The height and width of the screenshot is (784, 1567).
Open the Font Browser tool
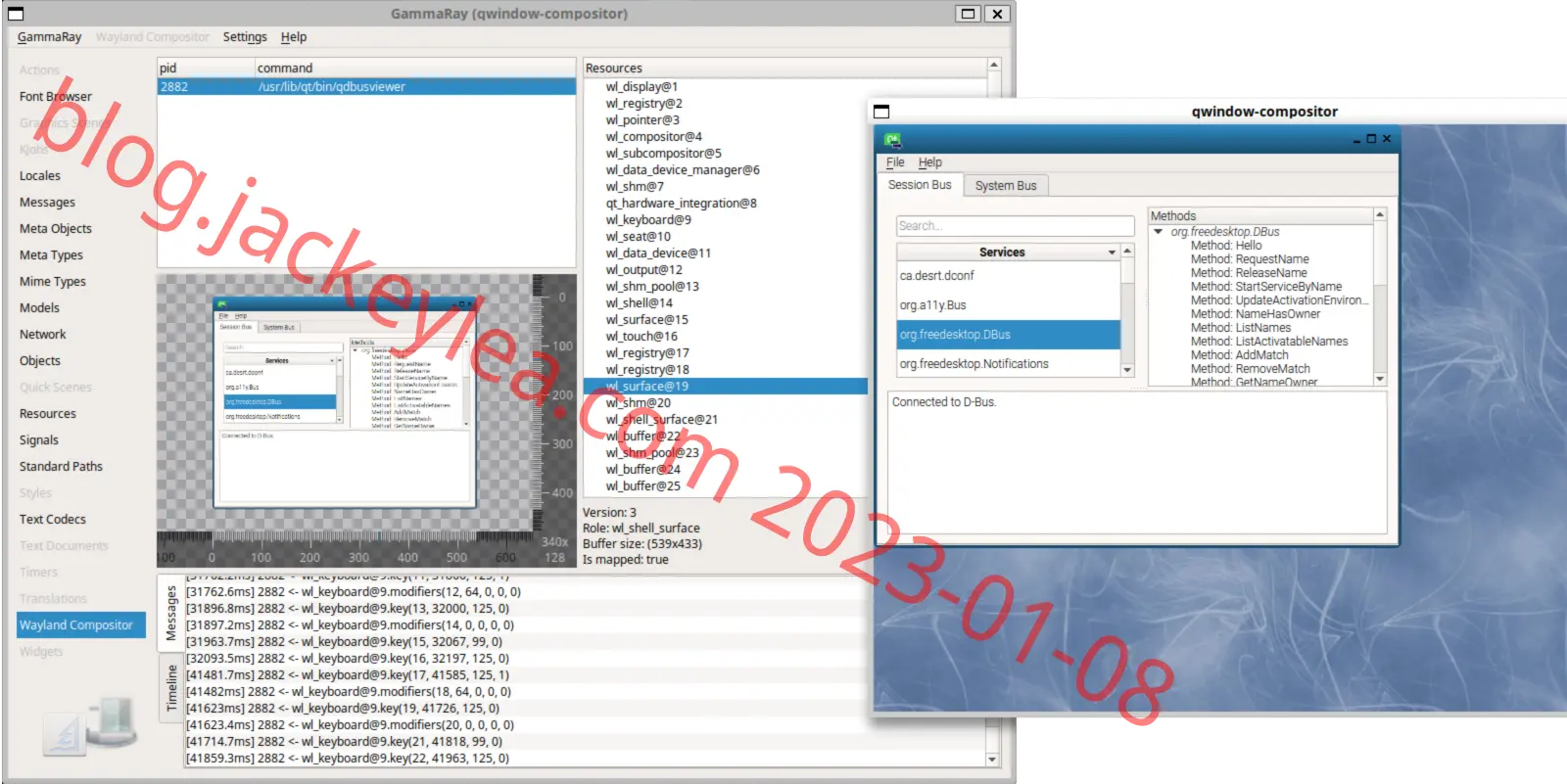click(x=56, y=96)
